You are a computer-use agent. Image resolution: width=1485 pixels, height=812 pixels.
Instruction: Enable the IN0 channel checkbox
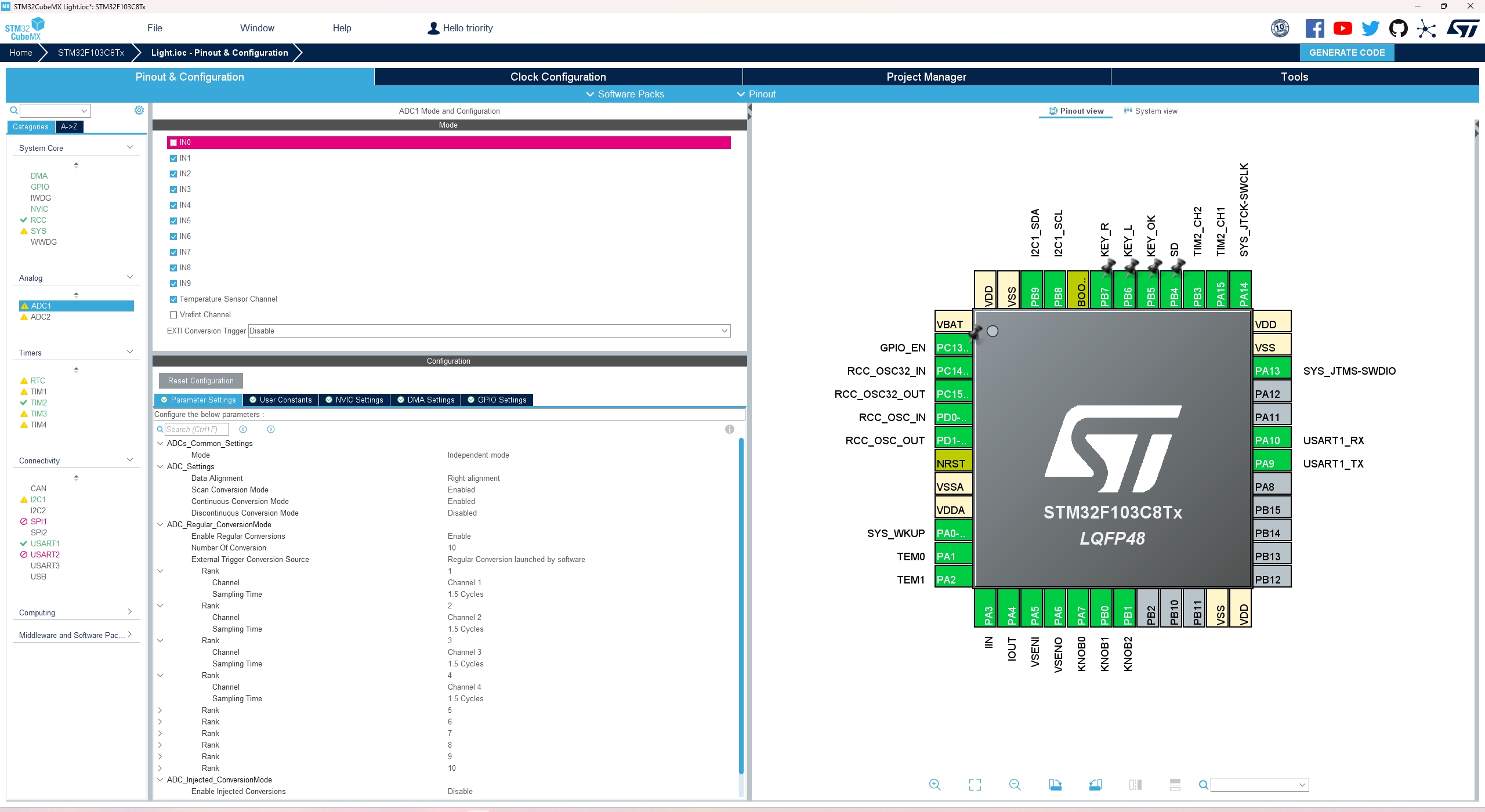[173, 143]
